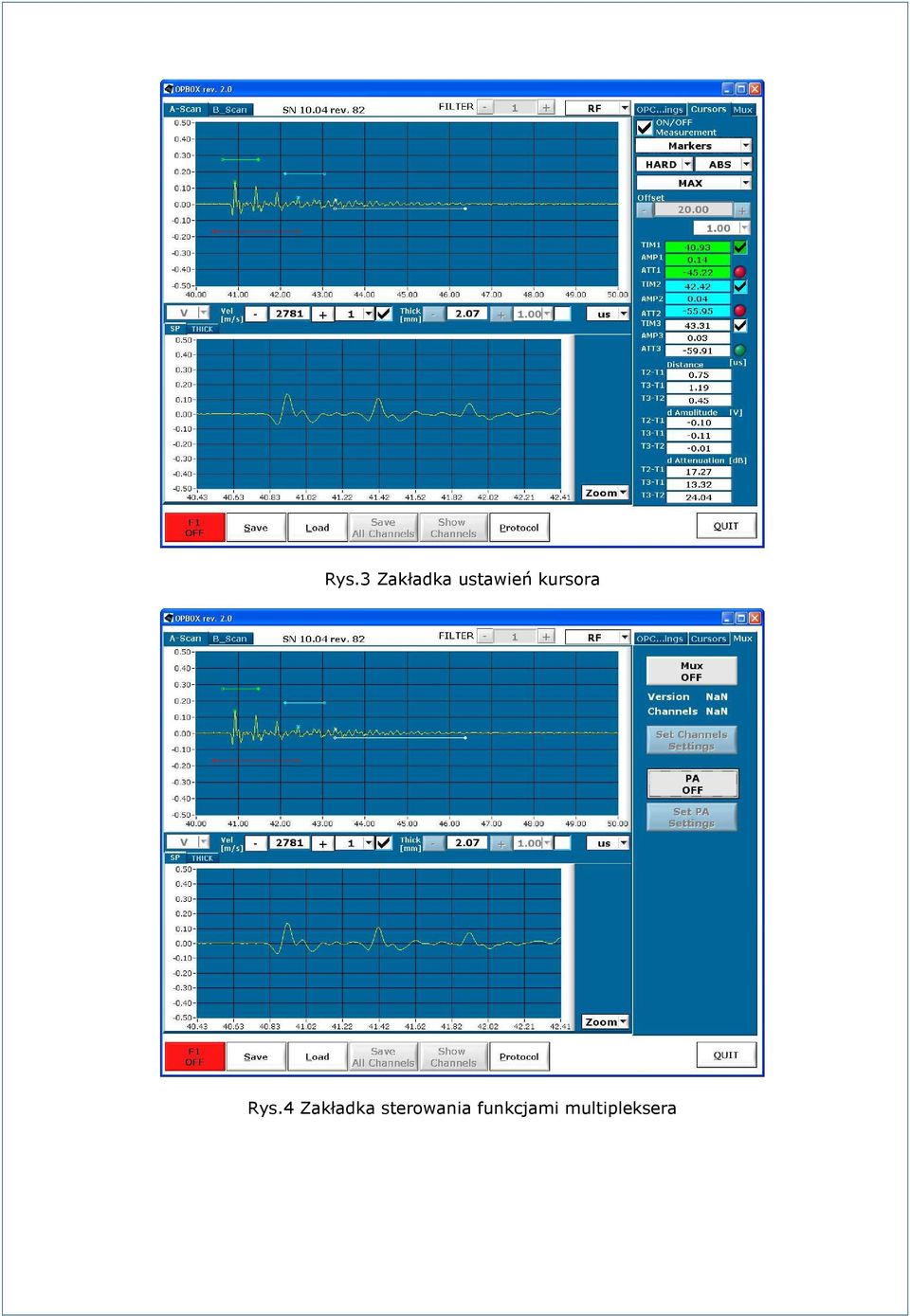This screenshot has height=1316, width=910.
Task: Increase FILTER value with plus in top window
Action: coord(546,108)
